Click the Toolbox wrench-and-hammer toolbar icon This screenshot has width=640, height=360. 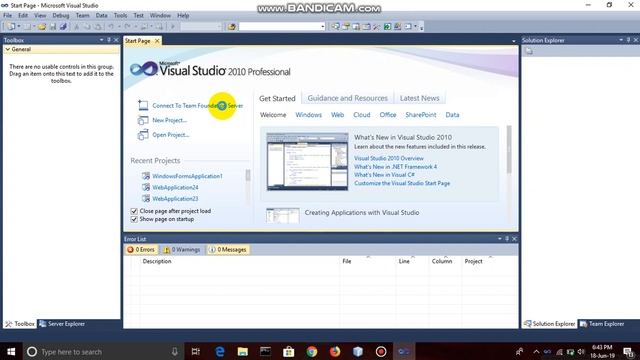[x=376, y=27]
